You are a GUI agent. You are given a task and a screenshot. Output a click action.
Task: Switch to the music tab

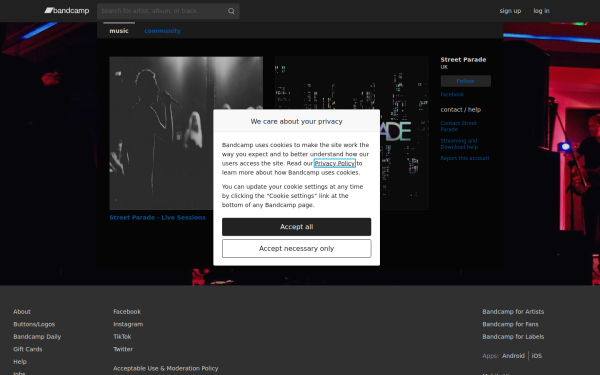coord(119,31)
